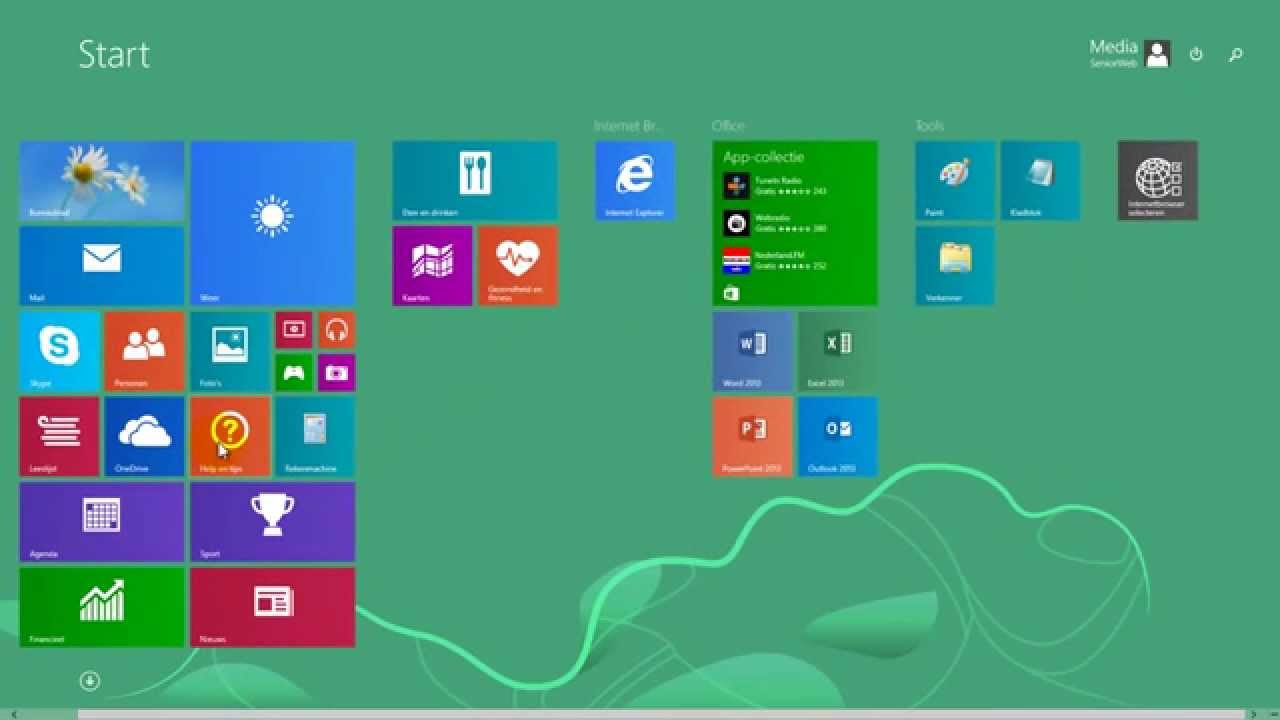
Task: Click the Internet Br... group title
Action: click(x=628, y=126)
